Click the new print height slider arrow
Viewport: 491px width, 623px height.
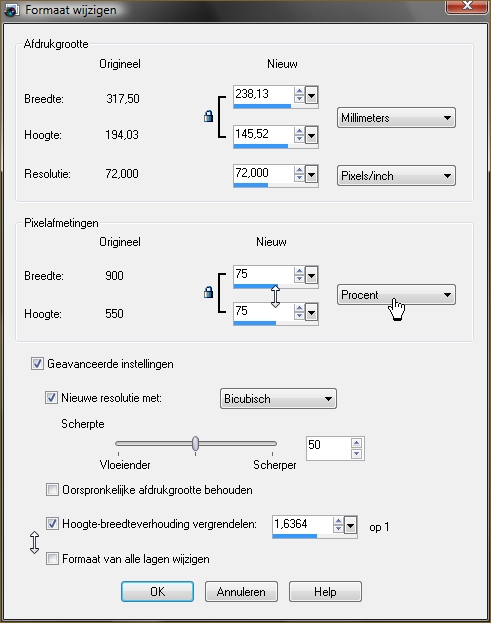[311, 136]
